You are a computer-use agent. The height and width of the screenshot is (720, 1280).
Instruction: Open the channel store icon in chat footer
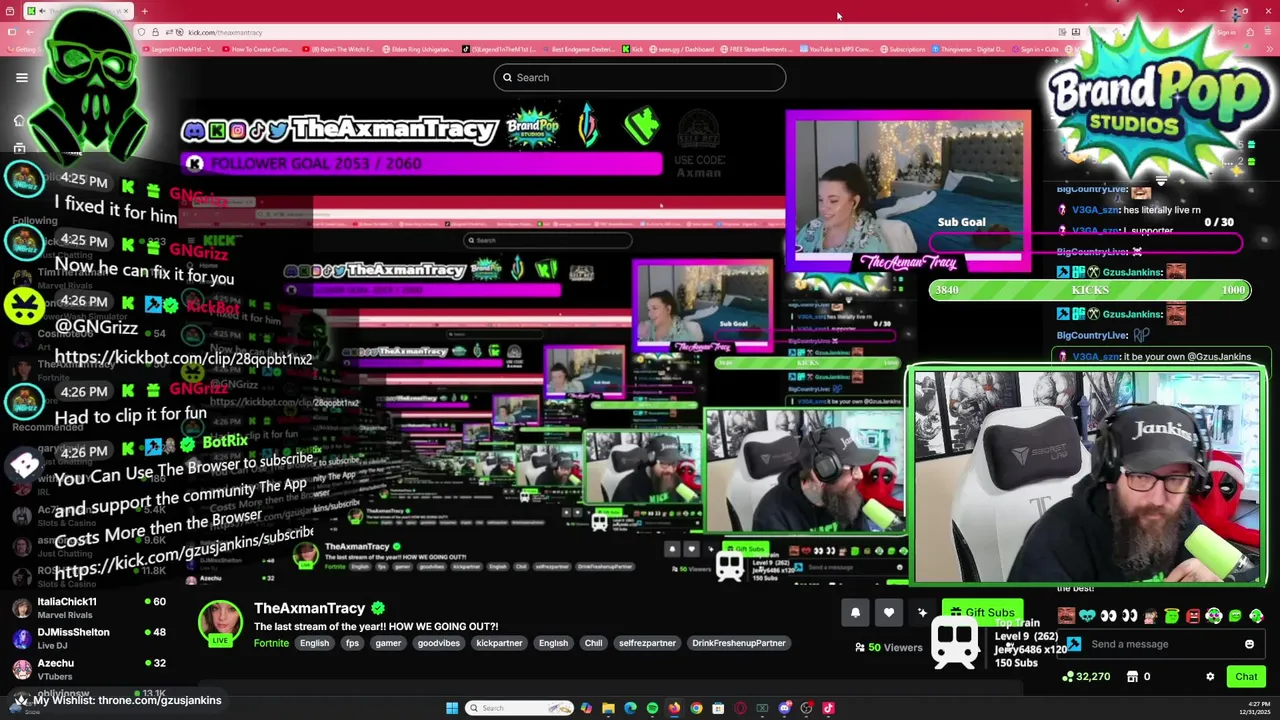click(x=1133, y=677)
